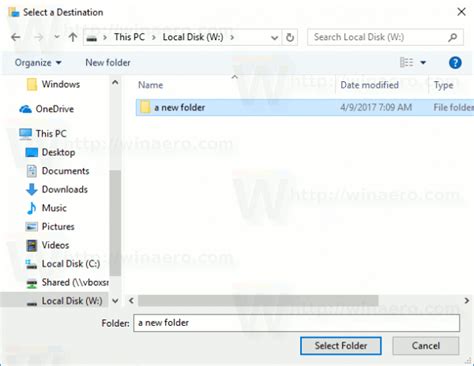Click the horizontal scrollbar left arrow
Image resolution: width=474 pixels, height=366 pixels.
pyautogui.click(x=131, y=301)
